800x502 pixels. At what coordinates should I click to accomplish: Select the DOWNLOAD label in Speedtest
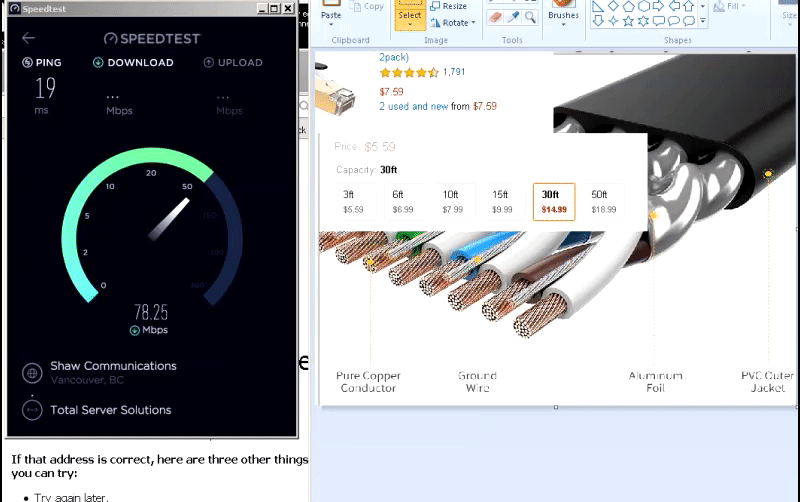pyautogui.click(x=140, y=63)
